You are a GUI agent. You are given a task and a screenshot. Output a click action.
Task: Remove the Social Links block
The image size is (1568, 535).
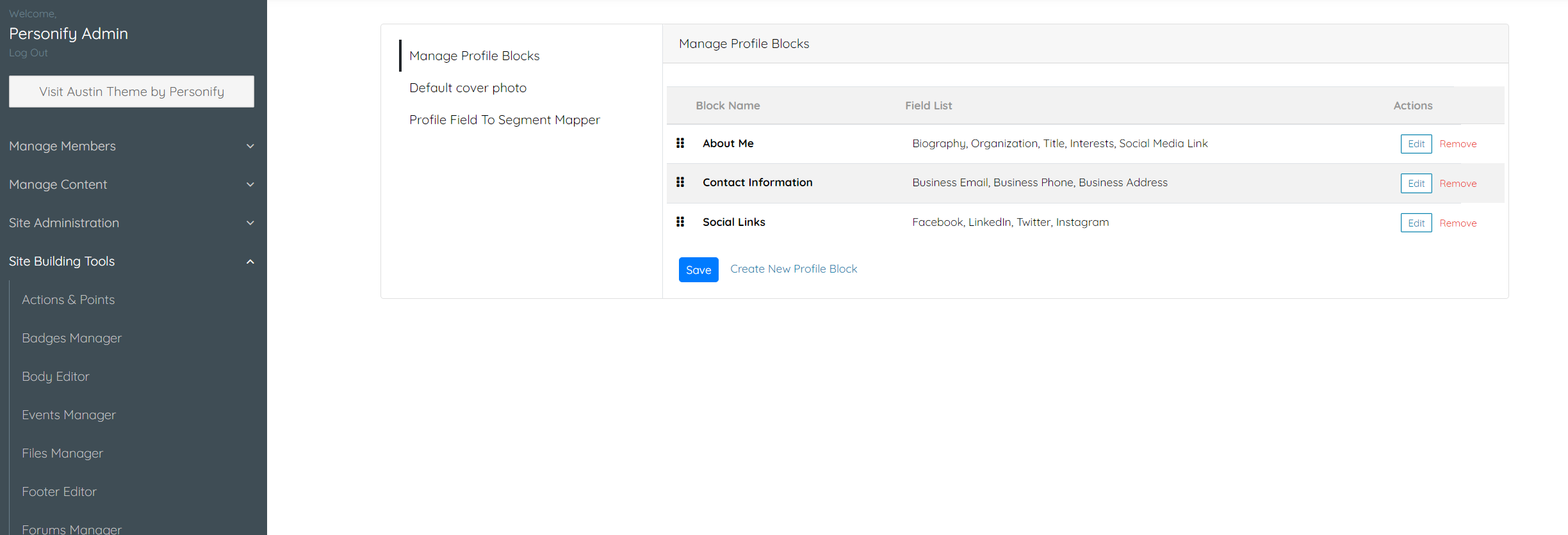(x=1458, y=223)
